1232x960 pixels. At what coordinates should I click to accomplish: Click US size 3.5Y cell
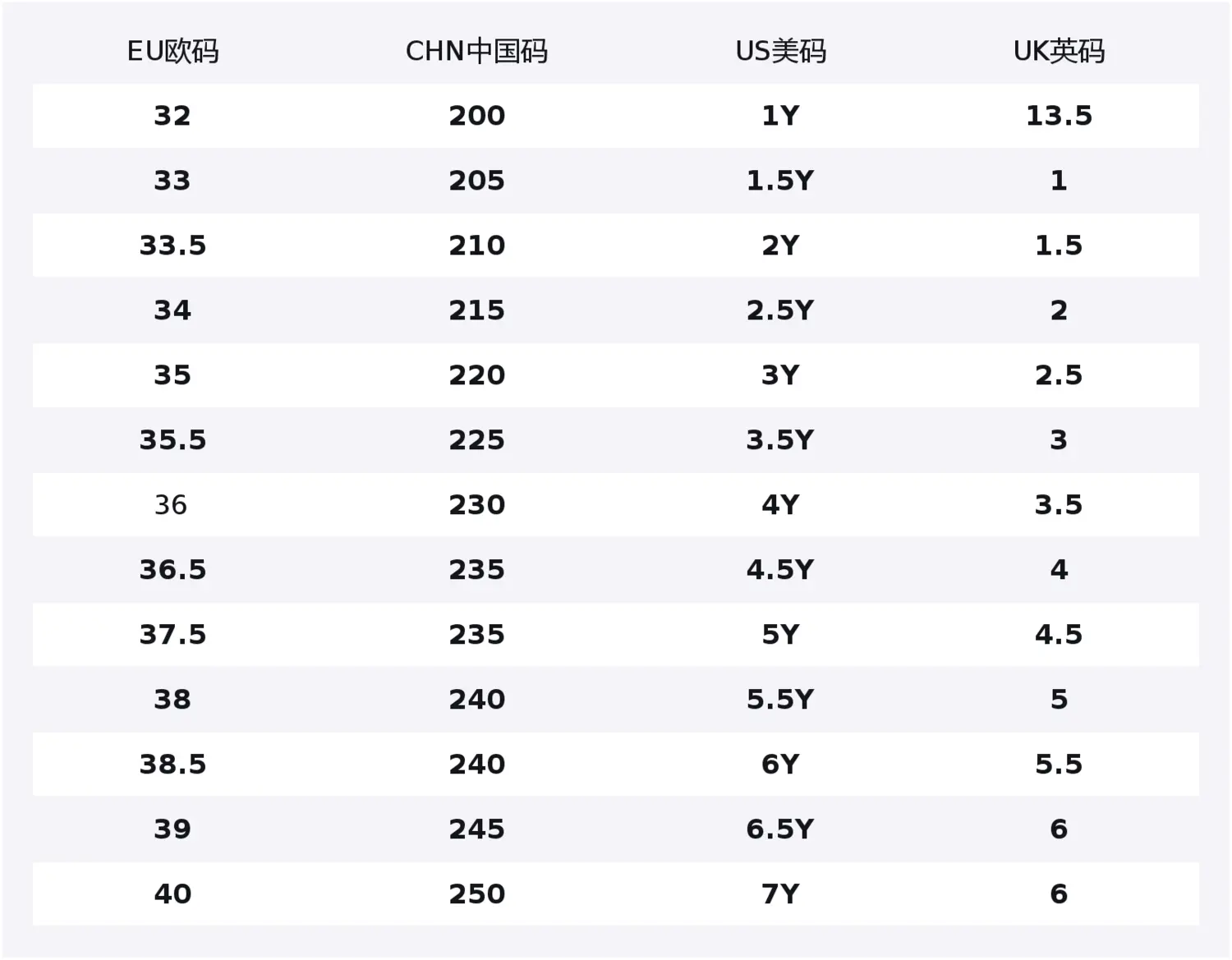(x=780, y=440)
